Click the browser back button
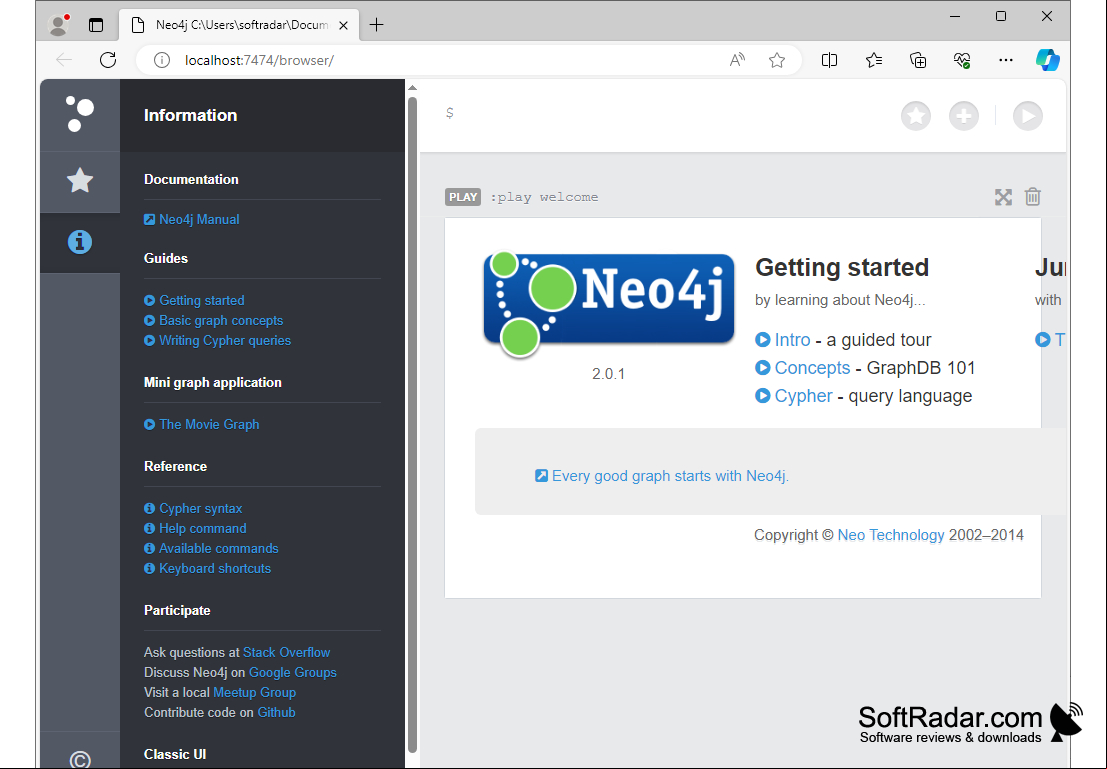Screen dimensions: 1107x769 click(x=64, y=60)
